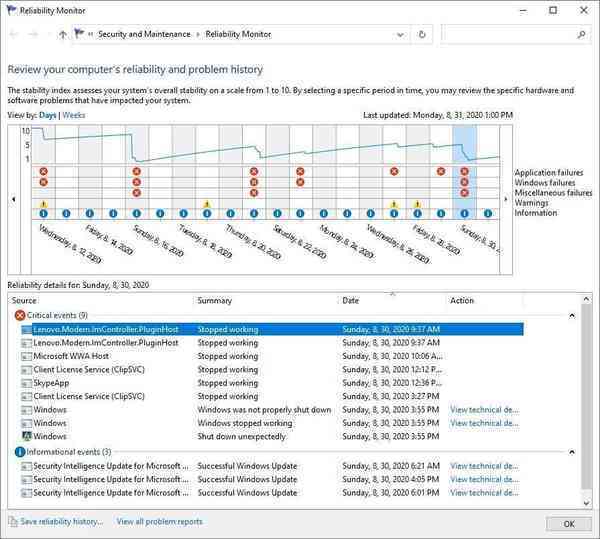Click the warning icon in Wednesday 8/12 column

[43, 204]
